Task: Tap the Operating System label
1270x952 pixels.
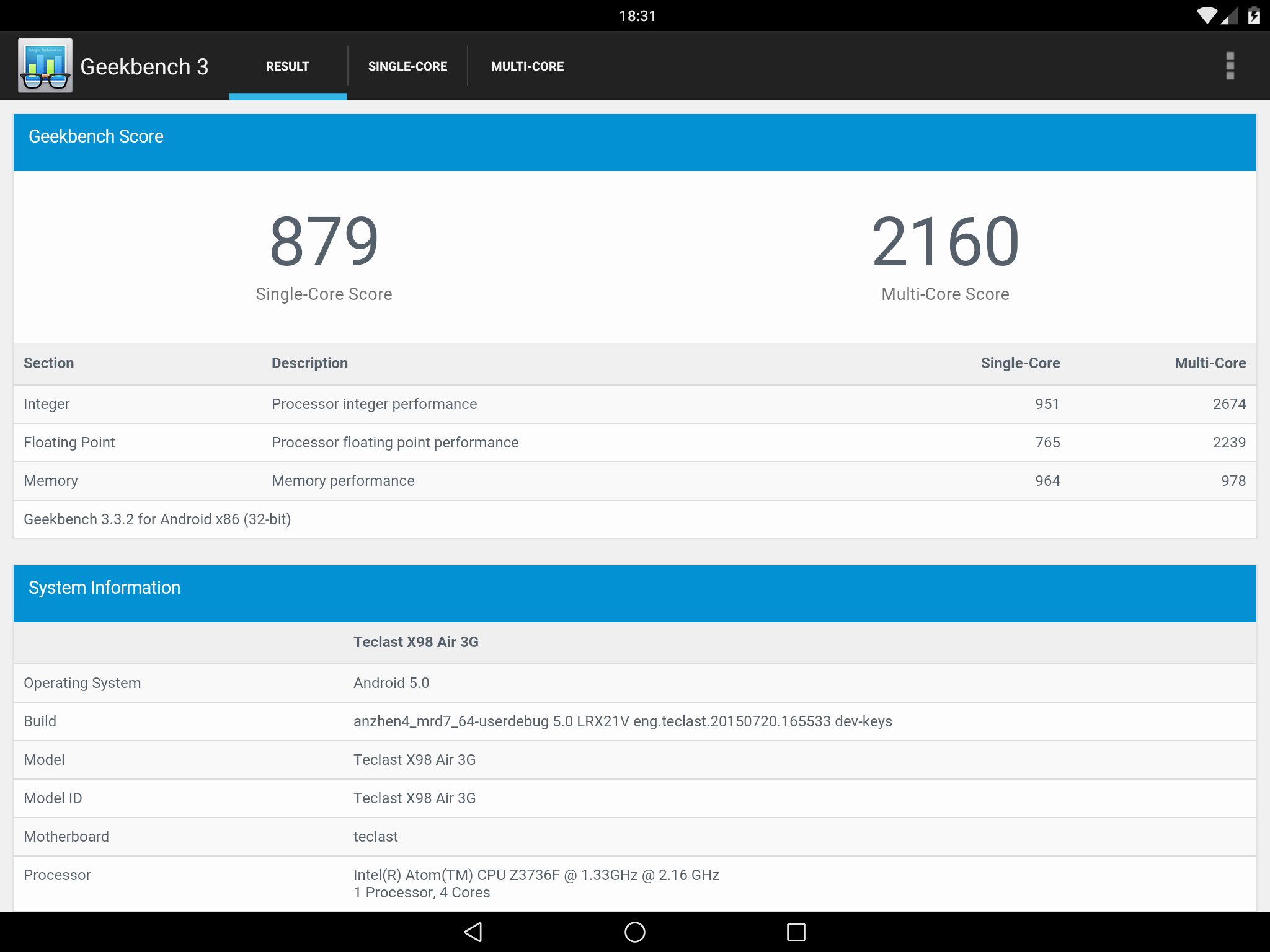Action: [82, 683]
